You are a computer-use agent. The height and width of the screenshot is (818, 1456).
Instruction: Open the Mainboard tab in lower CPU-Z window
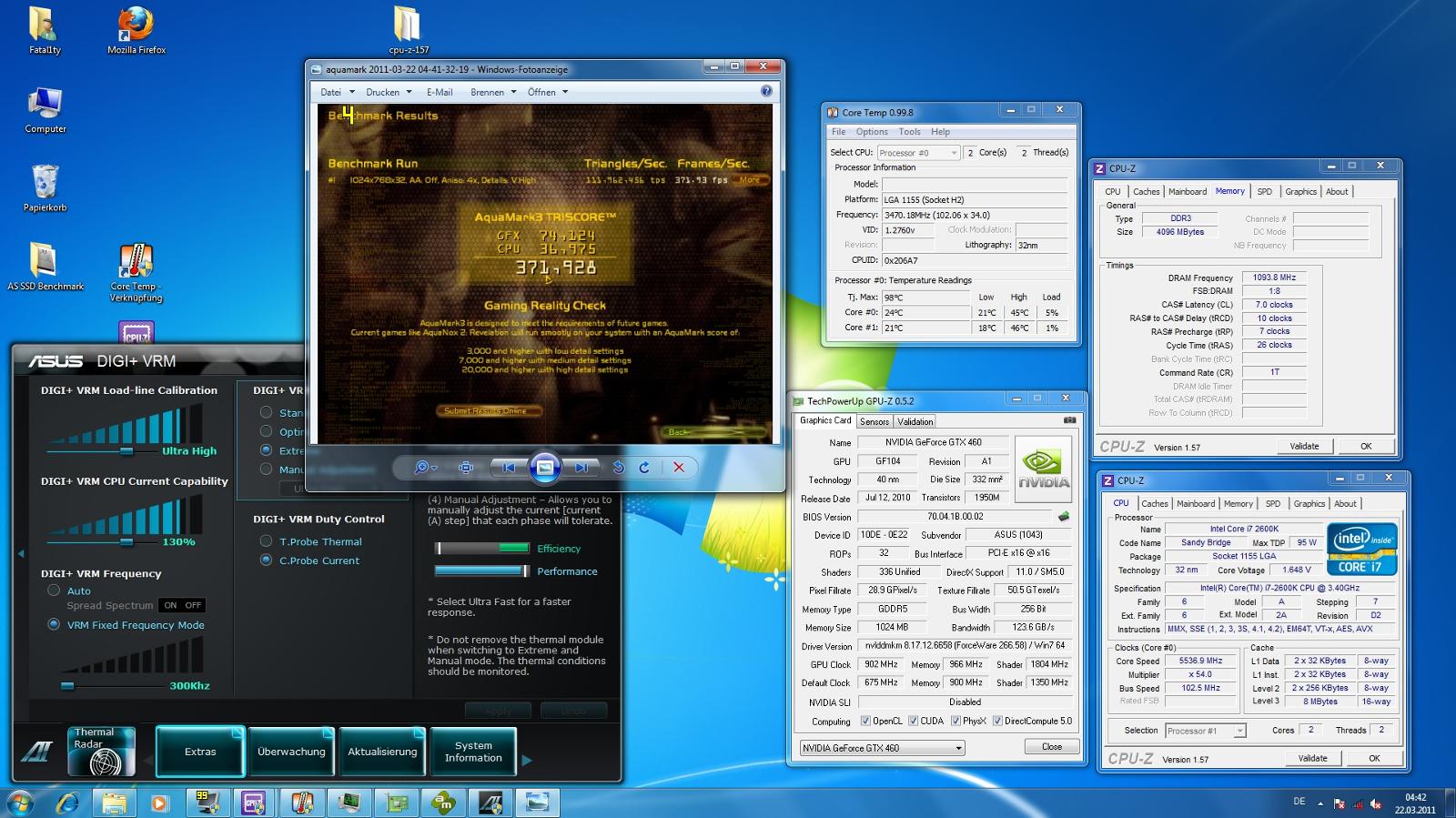coord(1196,504)
